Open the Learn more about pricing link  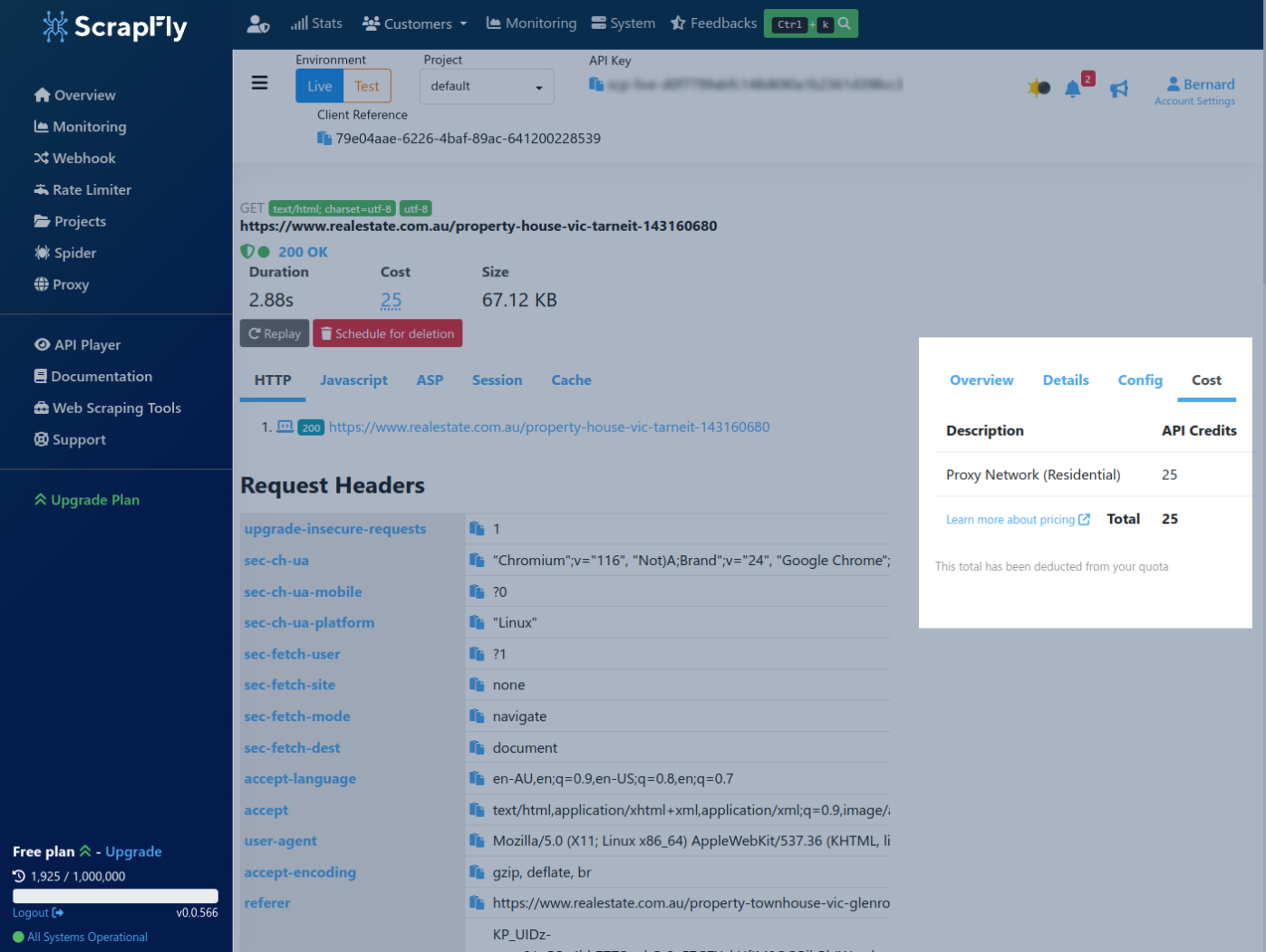(1010, 519)
